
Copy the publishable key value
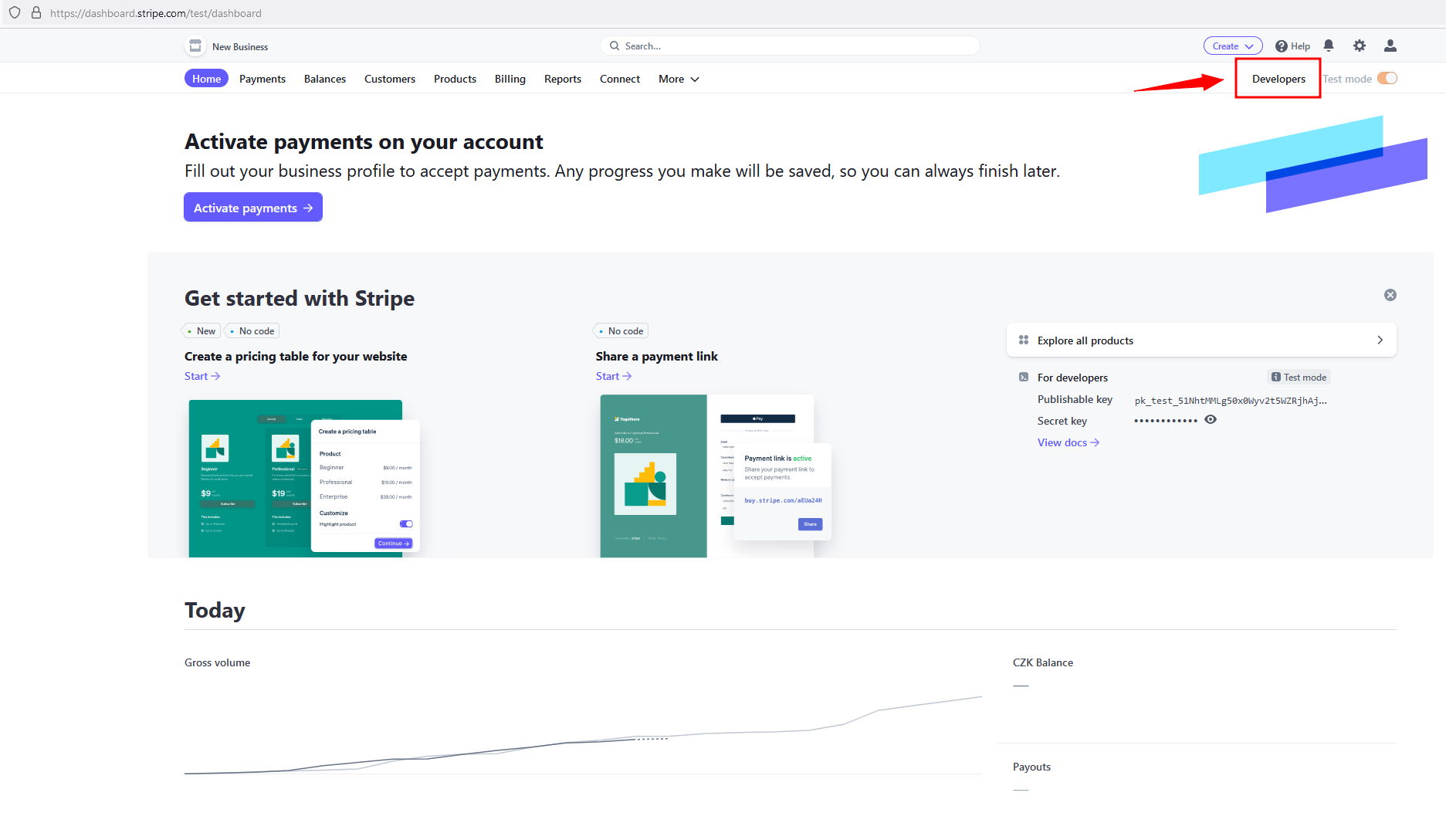pos(1231,400)
